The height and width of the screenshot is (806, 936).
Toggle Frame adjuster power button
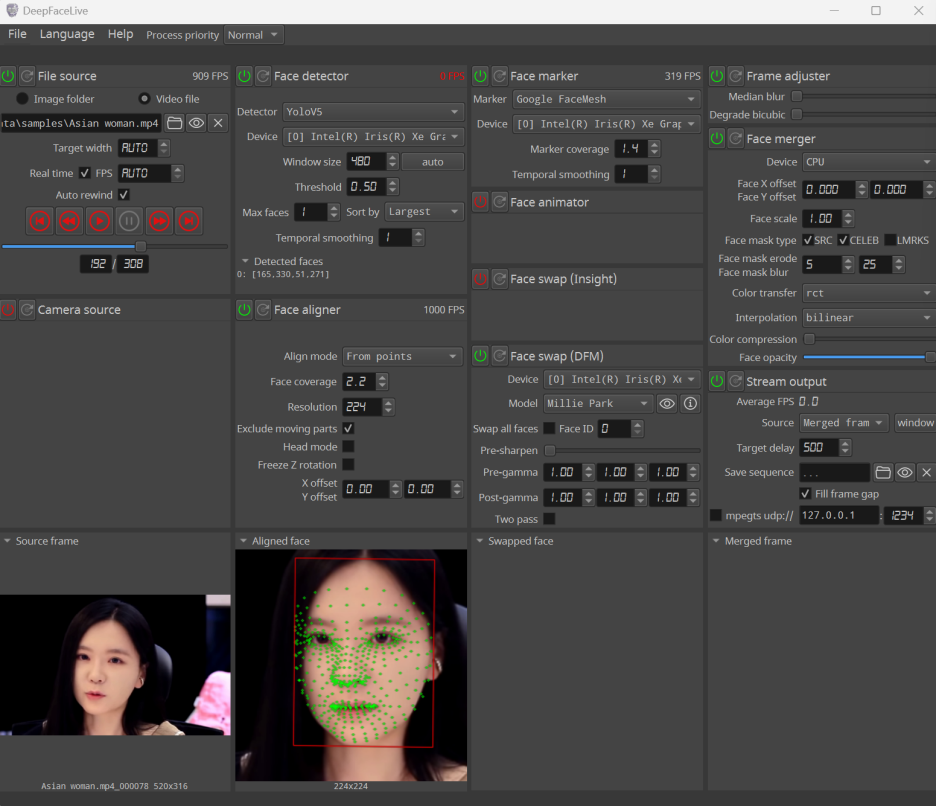click(x=717, y=76)
